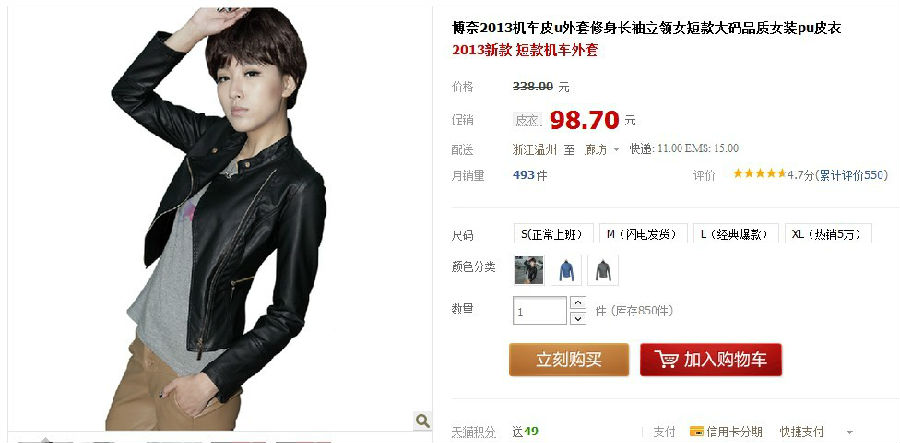Open the 累计评价550 reviews link
This screenshot has height=443, width=900.
point(852,175)
